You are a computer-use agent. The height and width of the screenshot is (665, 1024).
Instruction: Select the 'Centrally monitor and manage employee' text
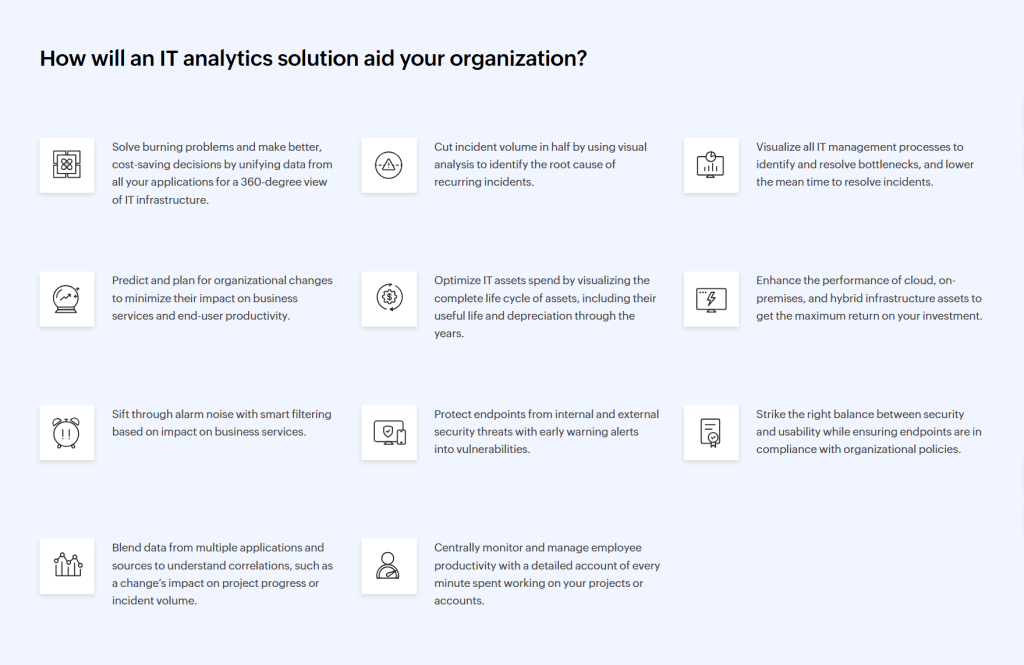pos(547,574)
